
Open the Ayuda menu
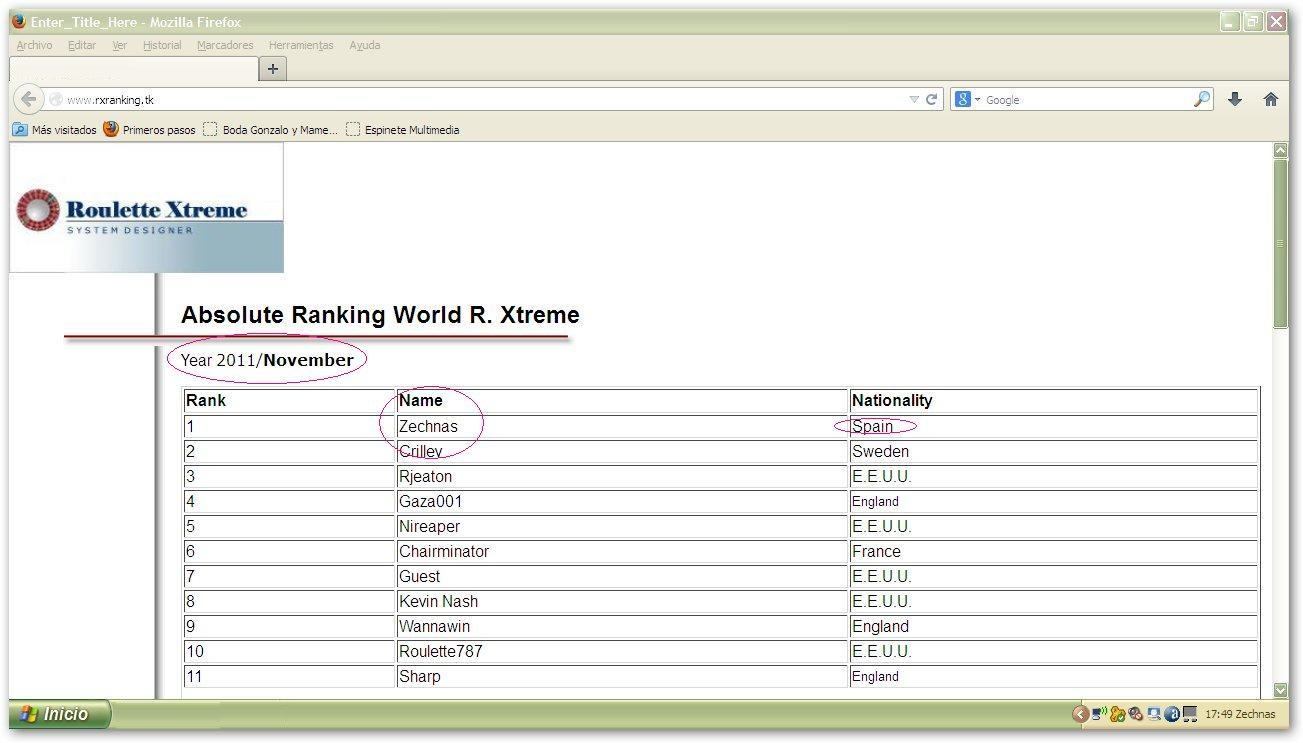pos(365,45)
